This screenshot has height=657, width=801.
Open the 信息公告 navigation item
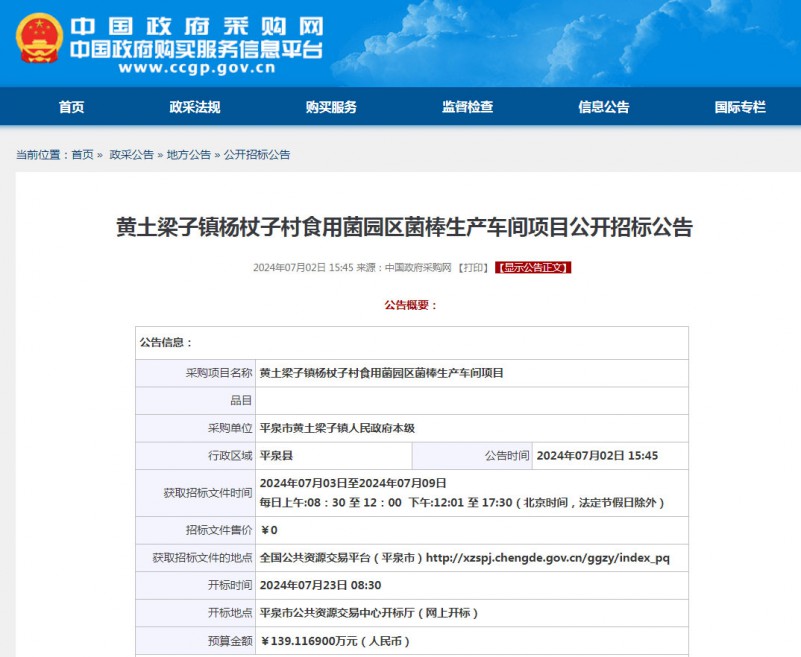(604, 107)
